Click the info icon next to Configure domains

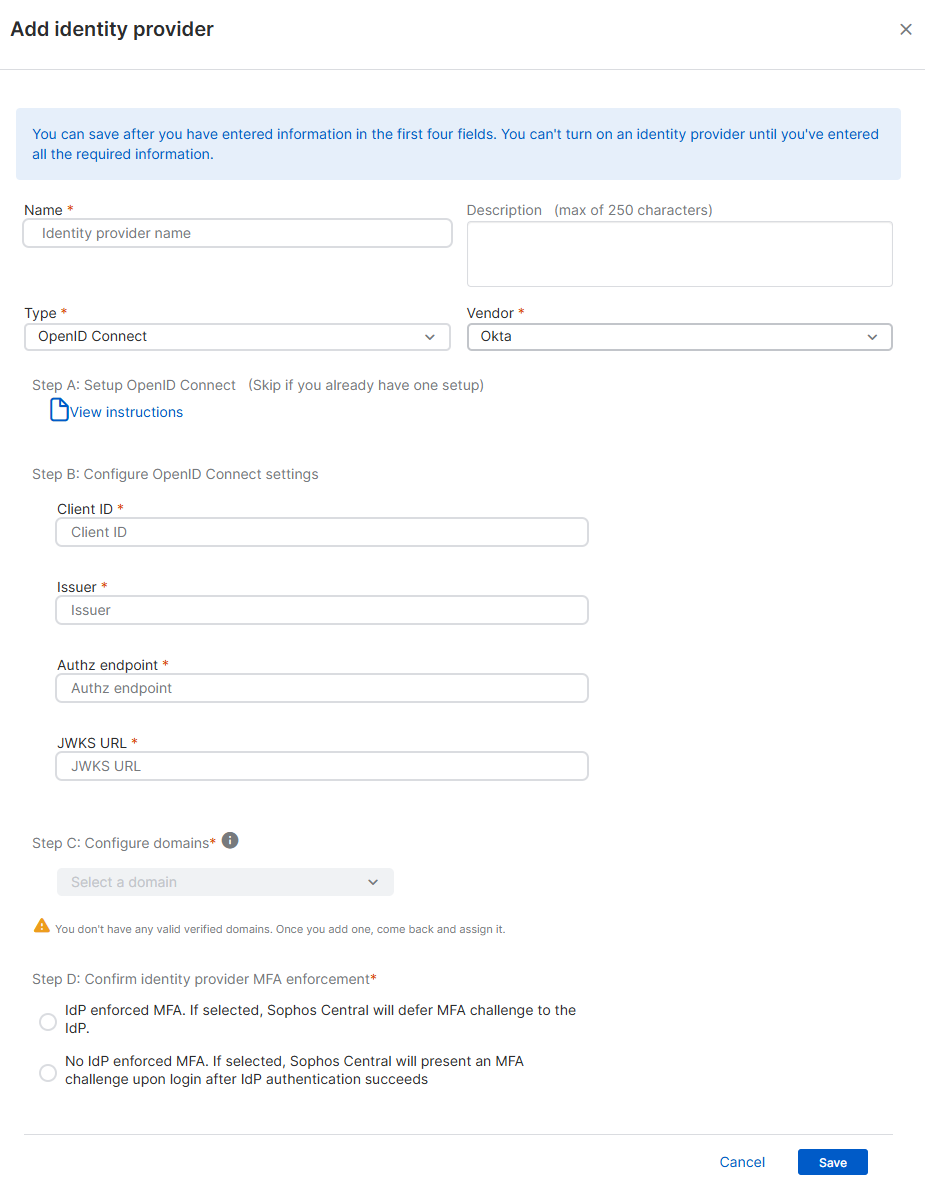click(x=230, y=841)
